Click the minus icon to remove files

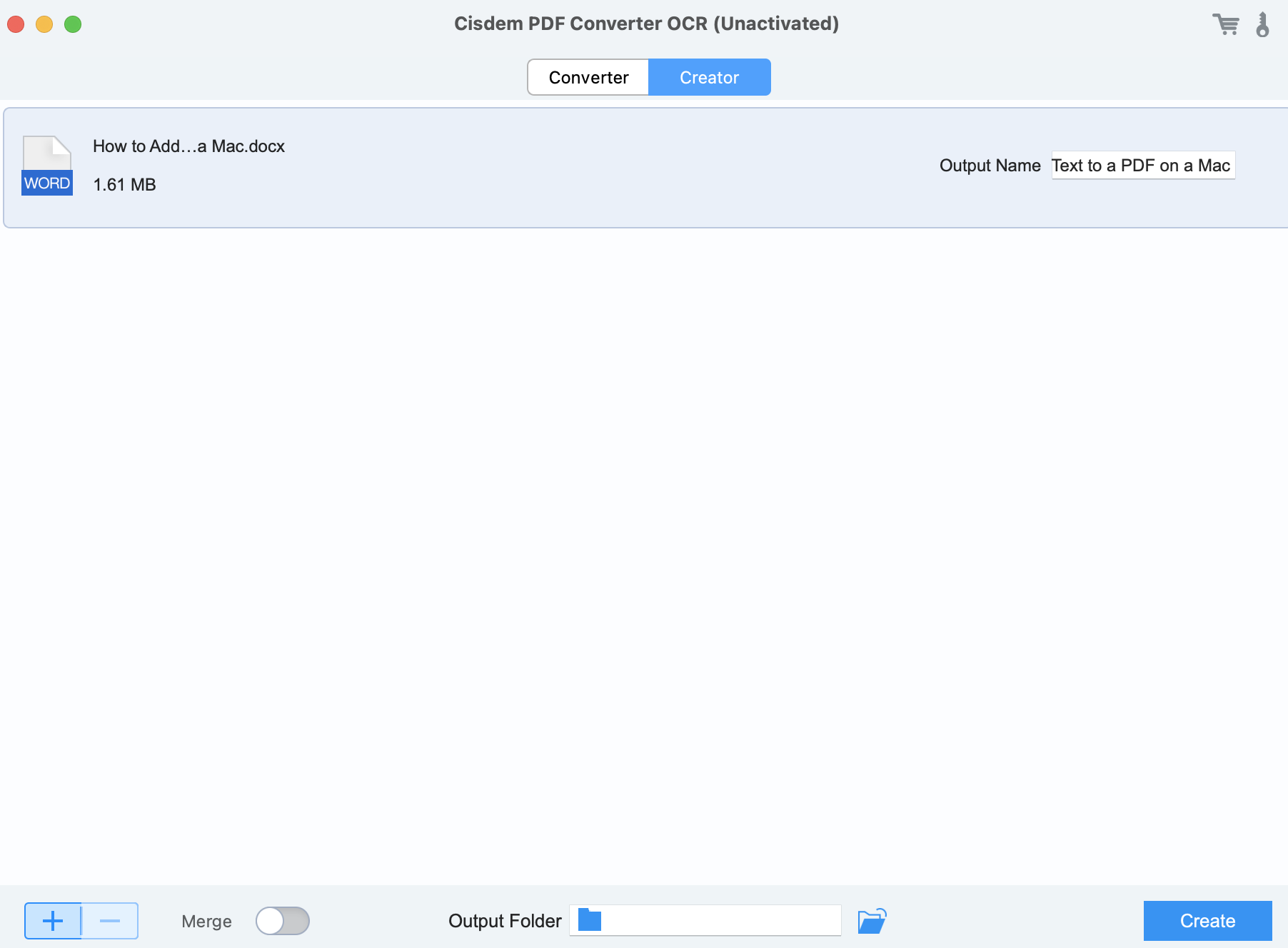(x=109, y=921)
